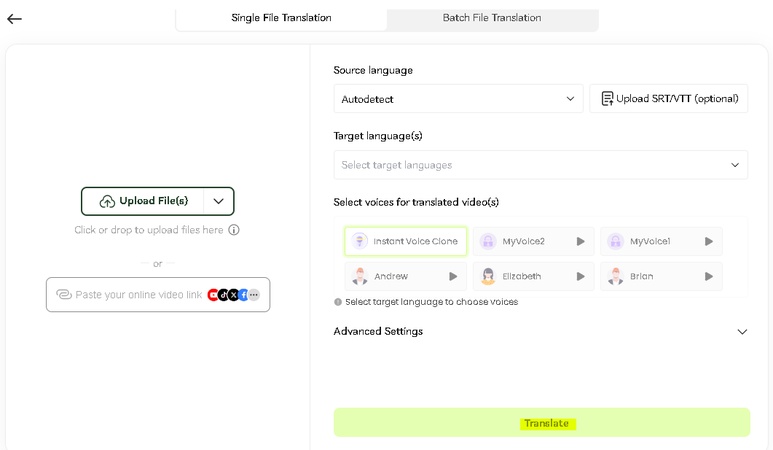Play Elizabeth's voice sample
Image resolution: width=773 pixels, height=450 pixels.
coord(580,276)
